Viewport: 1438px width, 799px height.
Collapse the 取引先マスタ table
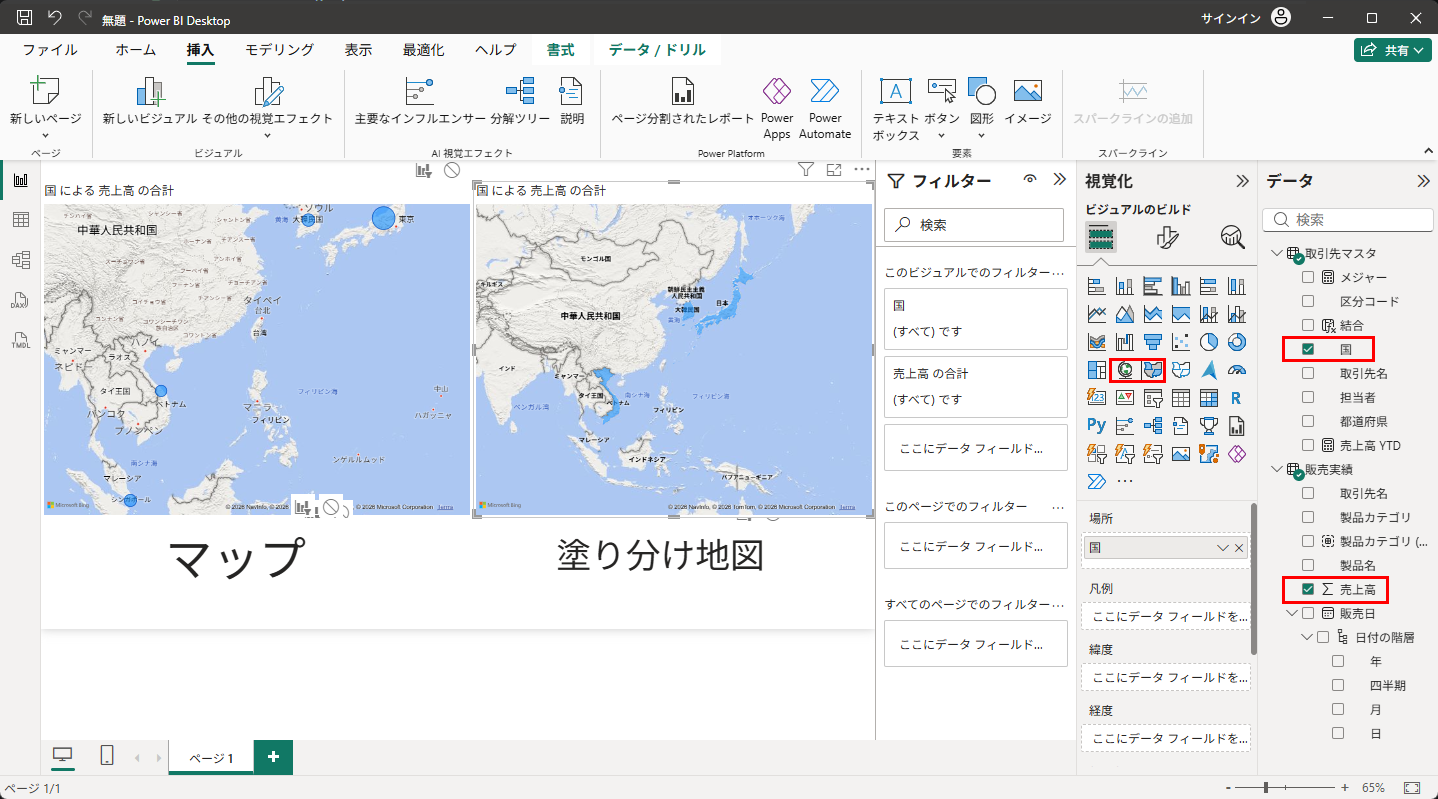(1276, 253)
